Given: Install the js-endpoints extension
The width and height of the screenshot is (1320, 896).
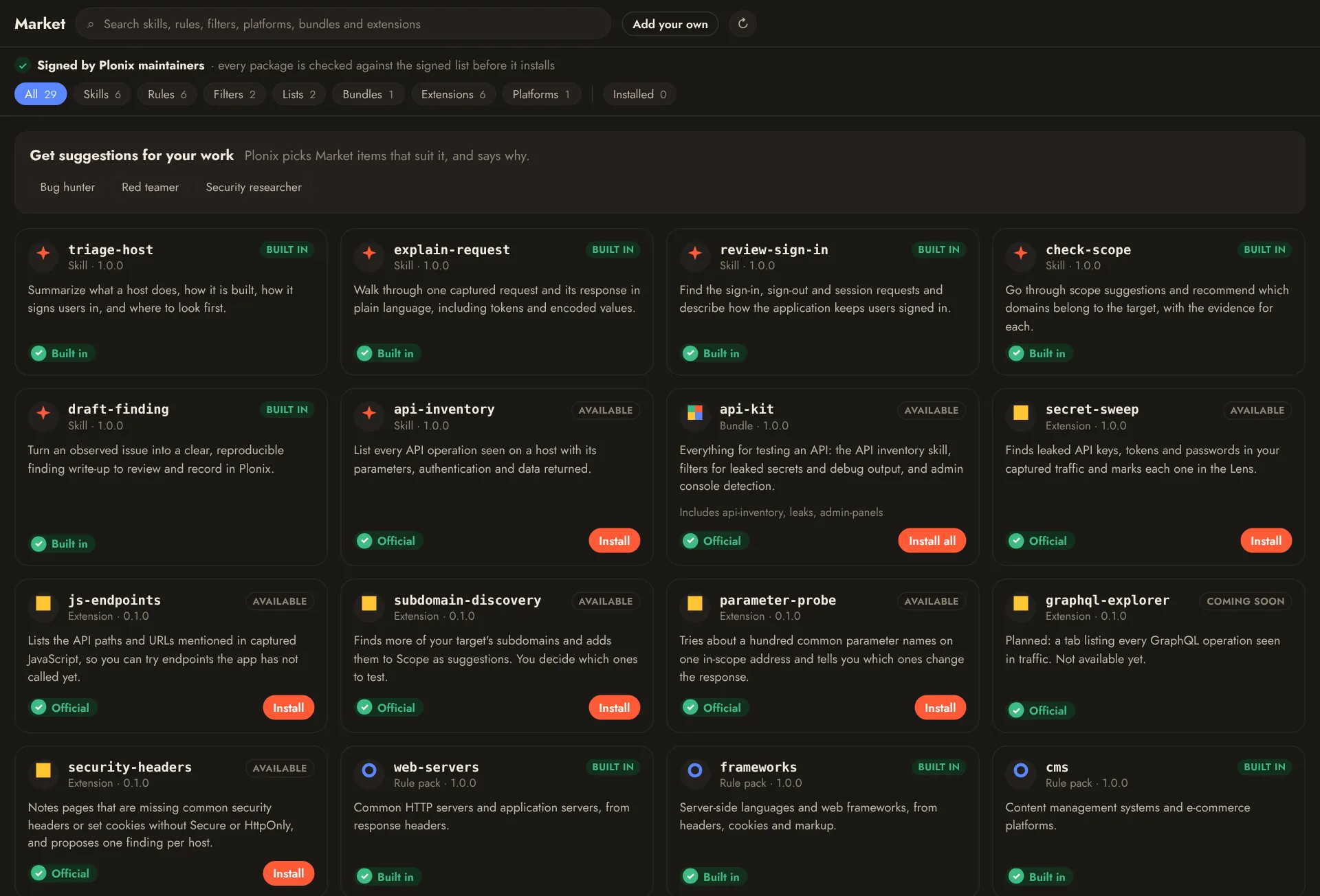Looking at the screenshot, I should click(x=288, y=708).
